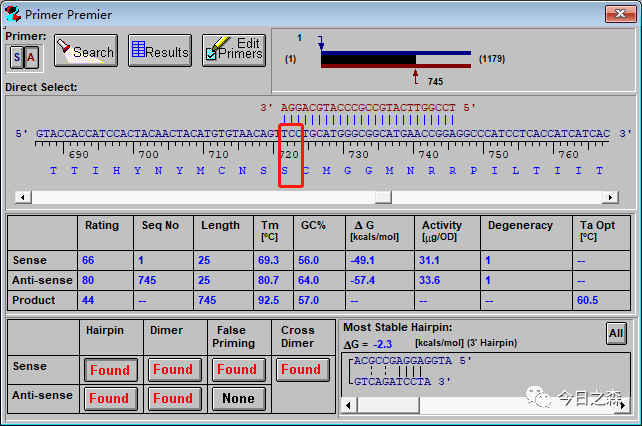Click the template DNA sequence line
Viewport: 642px width, 426px height.
point(323,134)
